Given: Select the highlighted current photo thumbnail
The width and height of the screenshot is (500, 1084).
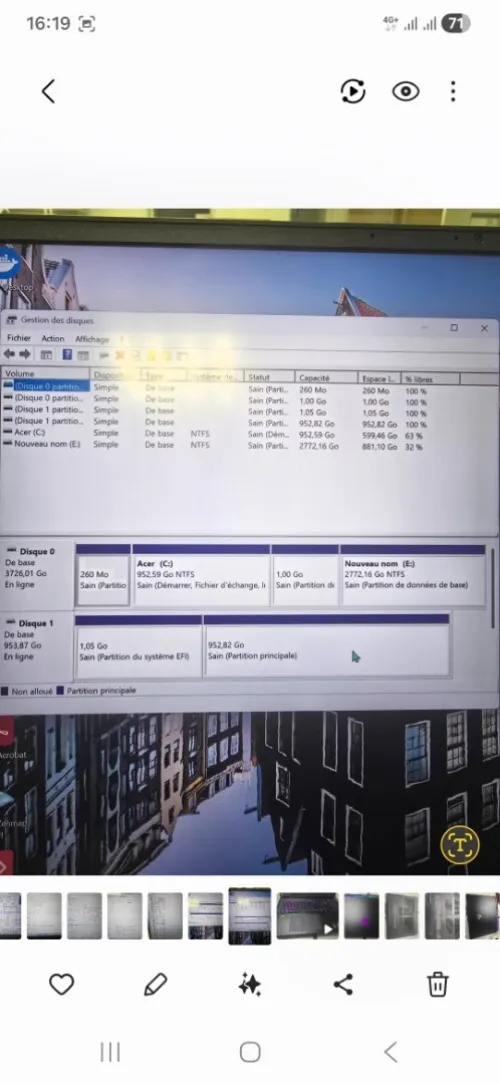Looking at the screenshot, I should click(250, 916).
